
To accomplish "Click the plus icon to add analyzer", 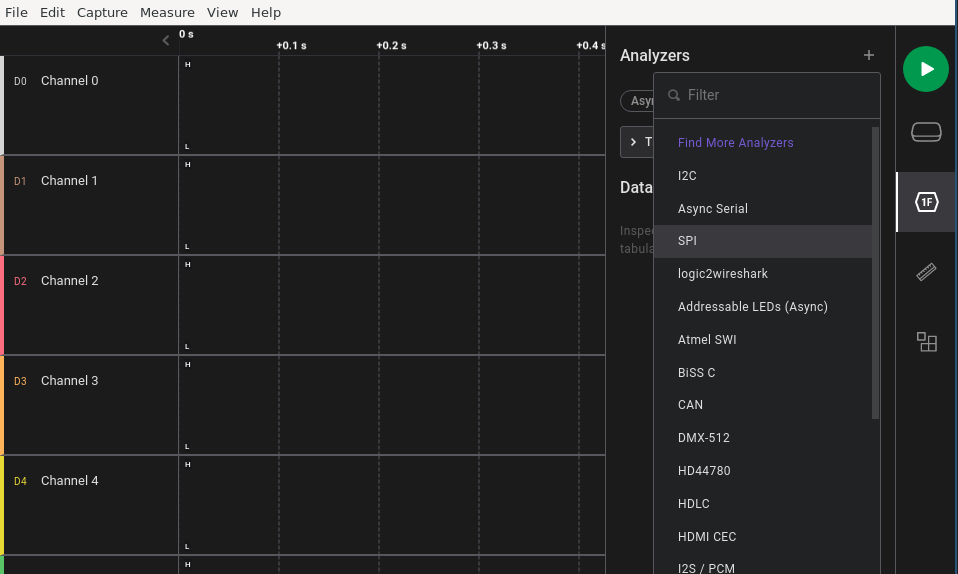I will click(x=869, y=56).
